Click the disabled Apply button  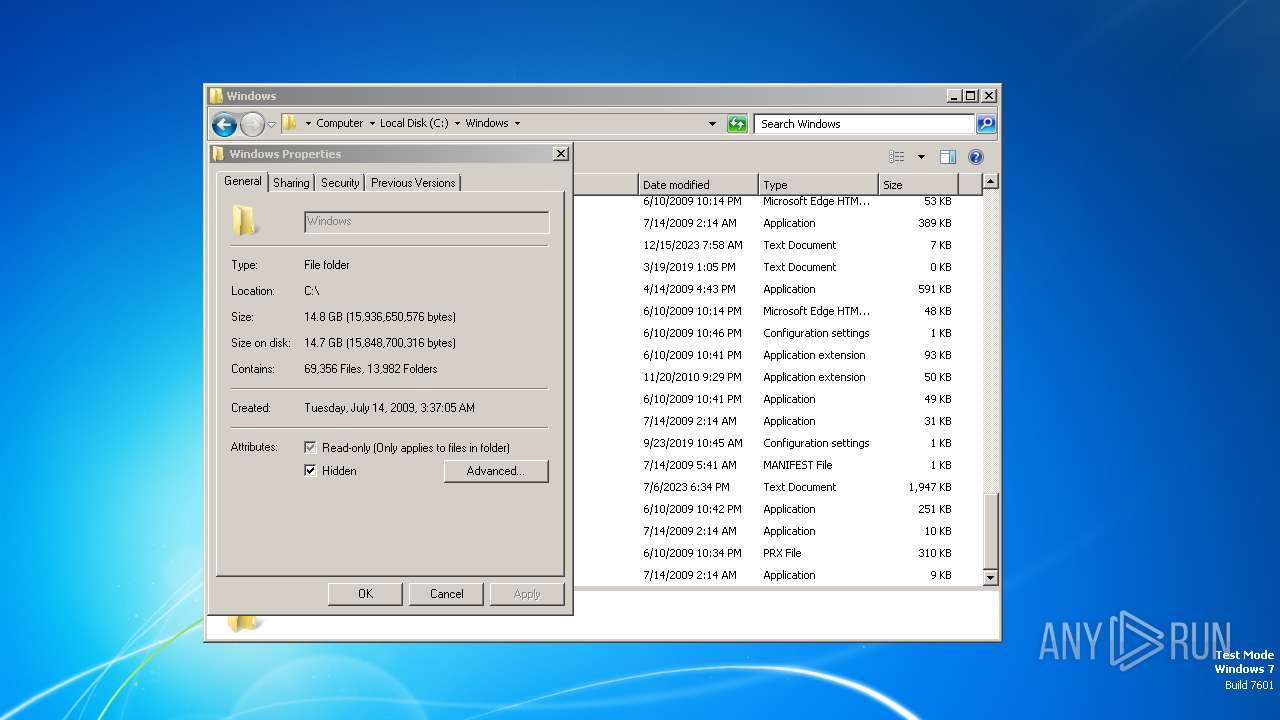(527, 594)
